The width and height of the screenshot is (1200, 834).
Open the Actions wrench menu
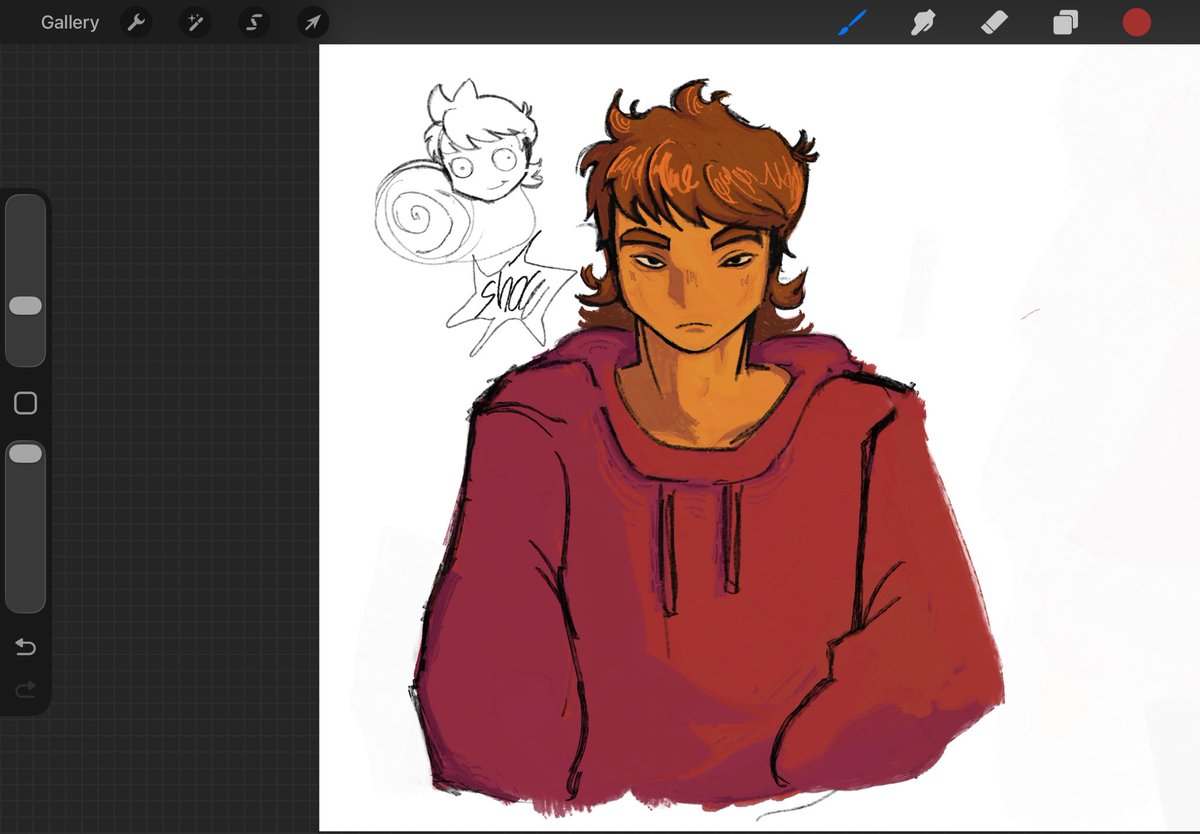pyautogui.click(x=136, y=22)
